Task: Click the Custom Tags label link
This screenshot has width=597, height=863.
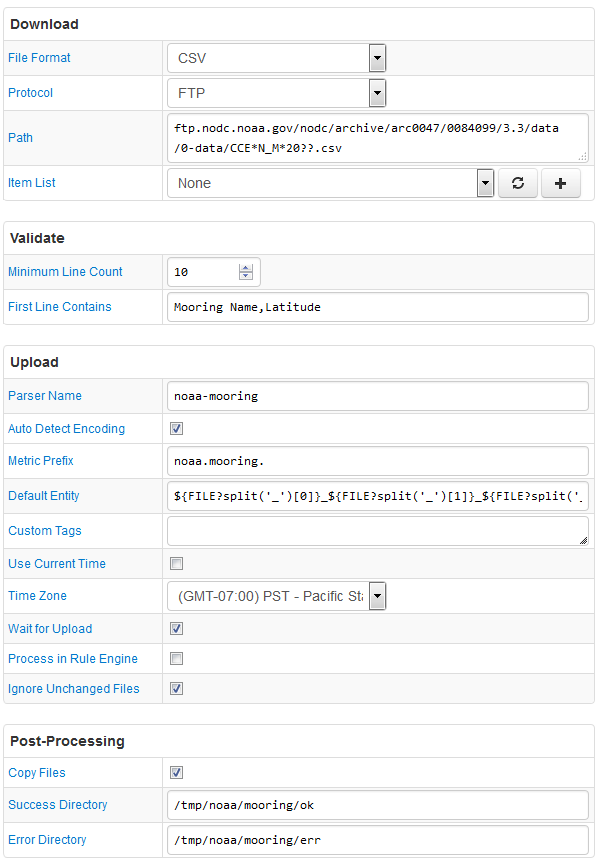Action: [x=45, y=531]
